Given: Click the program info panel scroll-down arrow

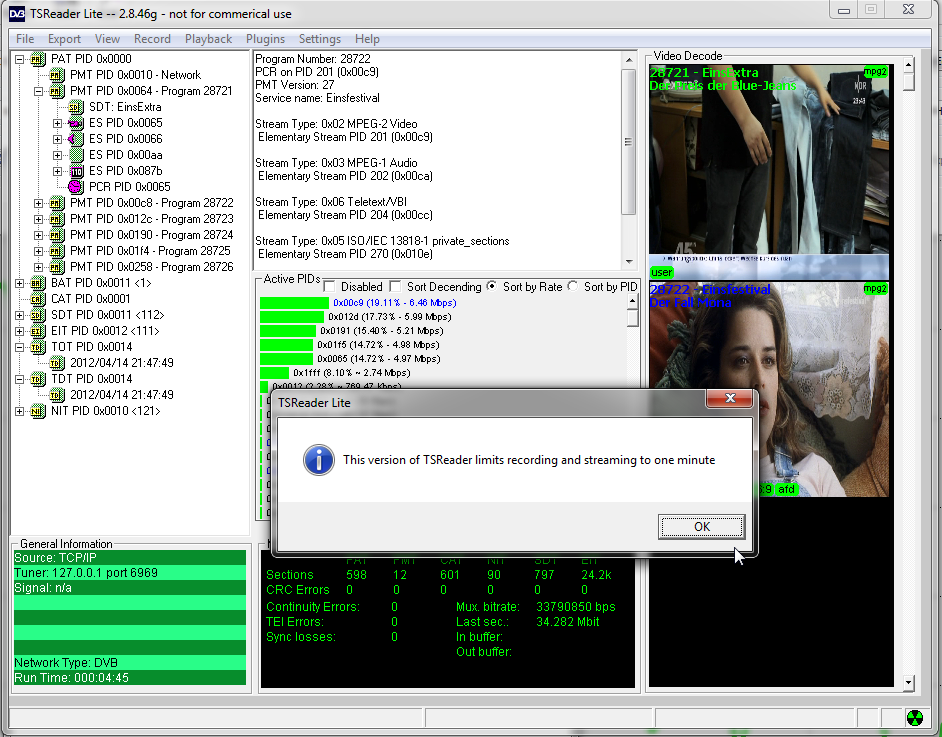Looking at the screenshot, I should [628, 262].
